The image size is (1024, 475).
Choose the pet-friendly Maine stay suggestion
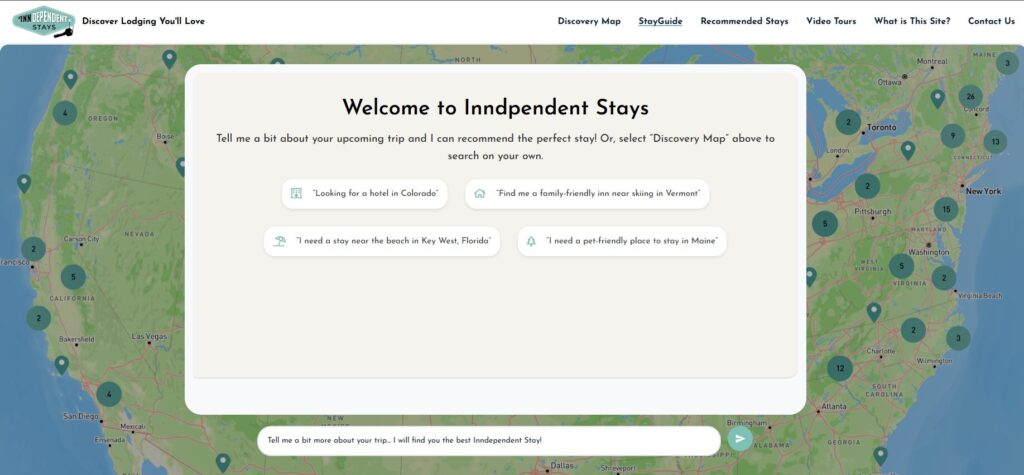point(622,241)
